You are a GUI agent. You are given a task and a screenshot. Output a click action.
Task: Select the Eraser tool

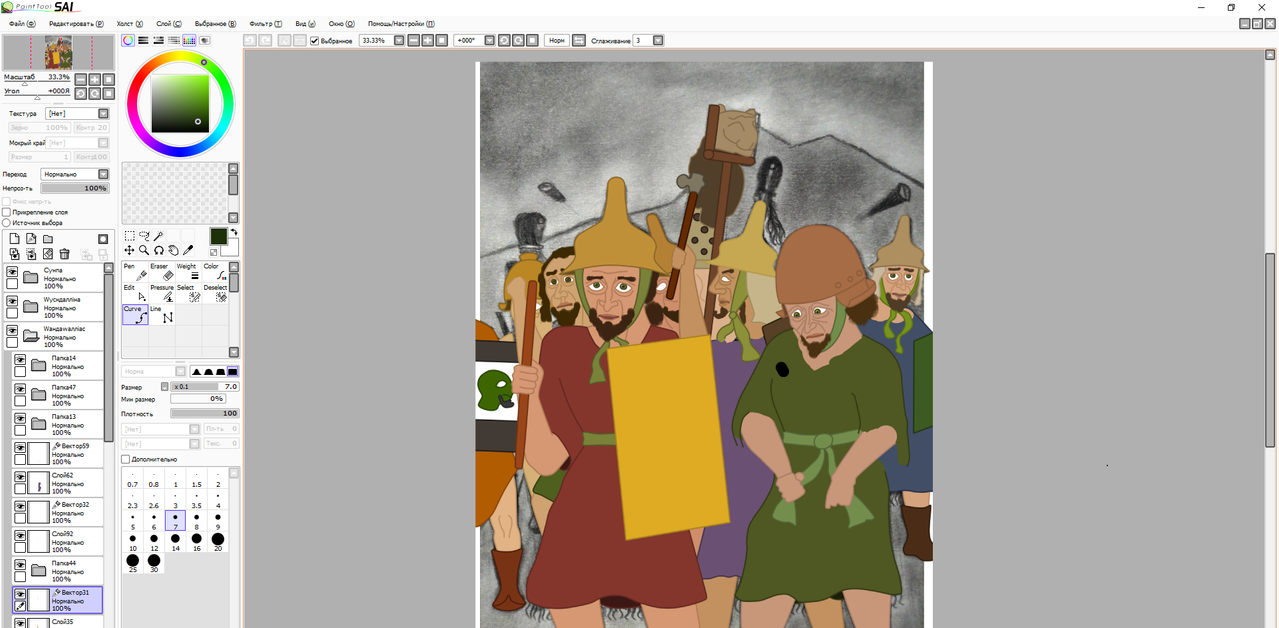[162, 271]
